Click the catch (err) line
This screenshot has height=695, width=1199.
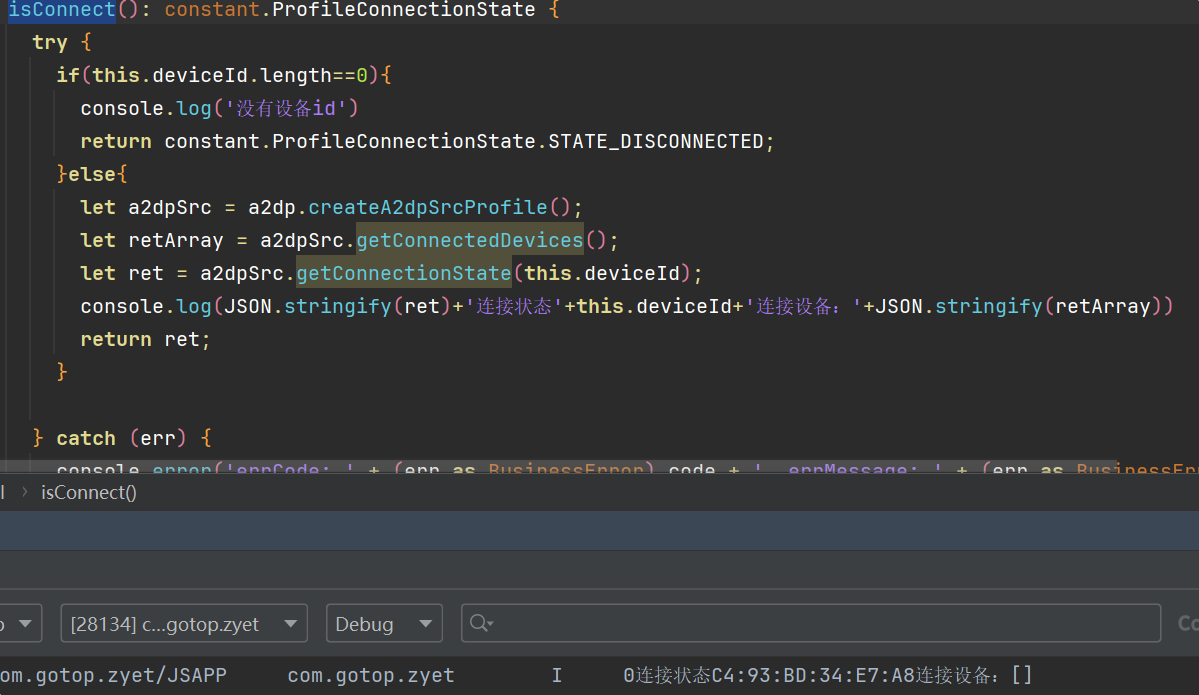(x=122, y=438)
